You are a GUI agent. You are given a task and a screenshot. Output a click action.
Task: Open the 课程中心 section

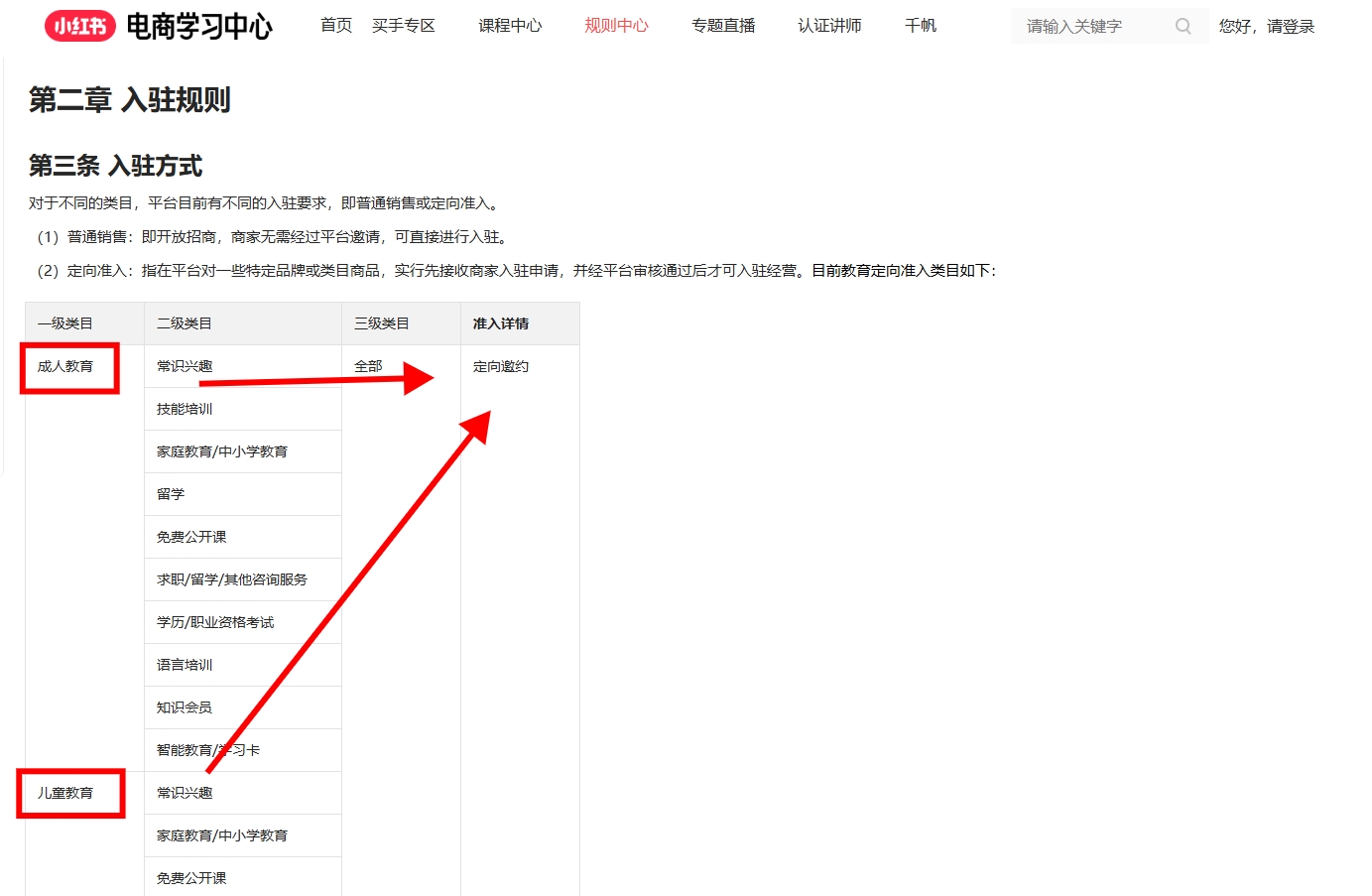pos(510,26)
